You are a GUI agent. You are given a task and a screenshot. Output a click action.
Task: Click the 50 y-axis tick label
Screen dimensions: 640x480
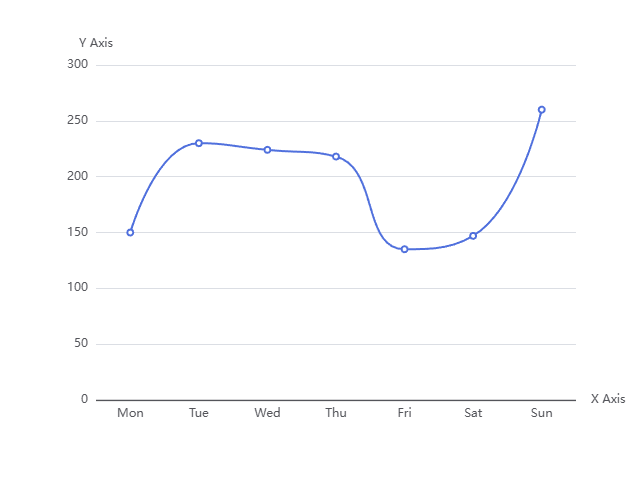[81, 344]
